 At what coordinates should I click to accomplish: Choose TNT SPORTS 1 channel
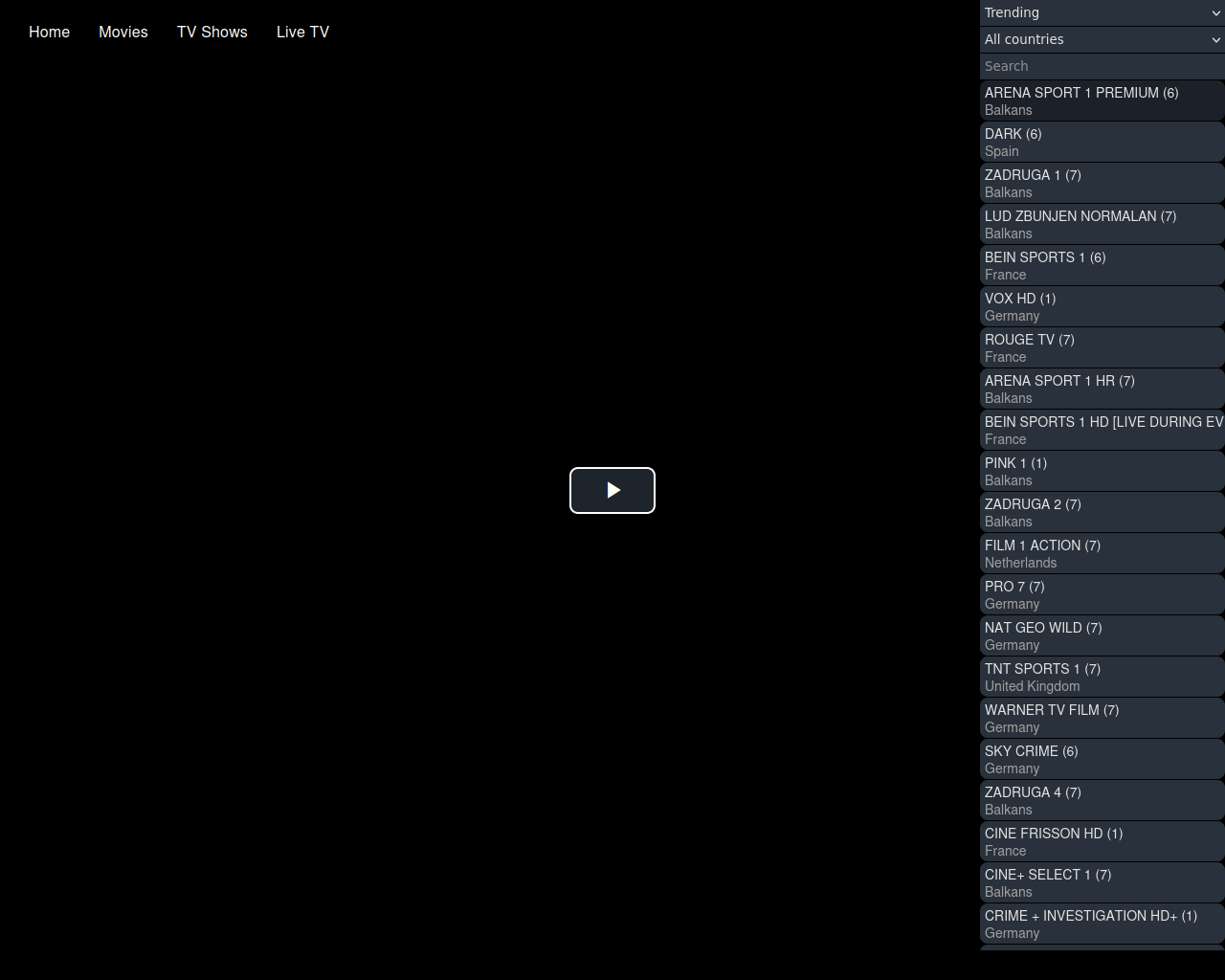tap(1102, 677)
